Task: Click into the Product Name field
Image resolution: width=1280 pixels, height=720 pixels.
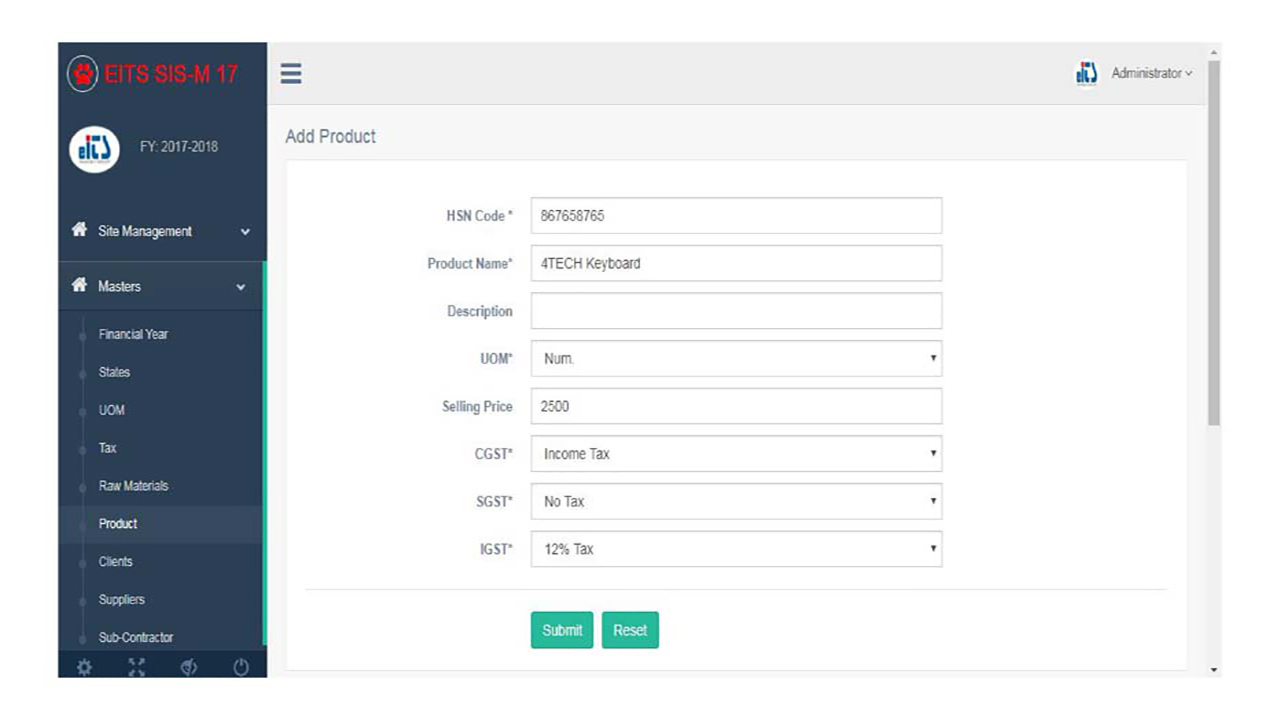Action: click(736, 263)
